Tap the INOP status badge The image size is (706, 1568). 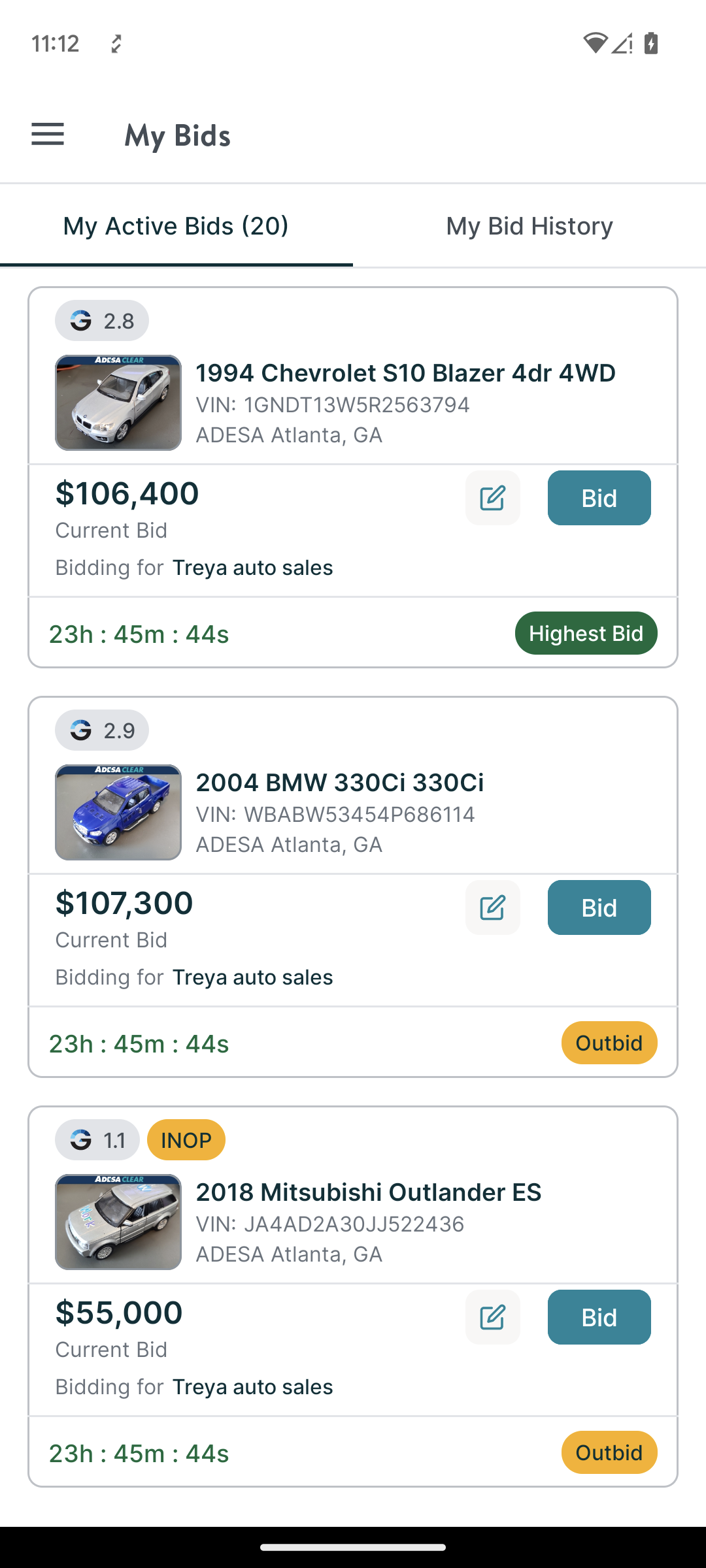click(186, 1140)
